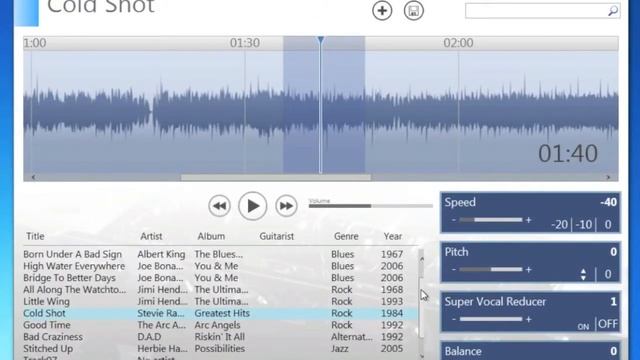Screen dimensions: 640x360
Task: Increase Speed with the plus sign
Action: point(529,220)
